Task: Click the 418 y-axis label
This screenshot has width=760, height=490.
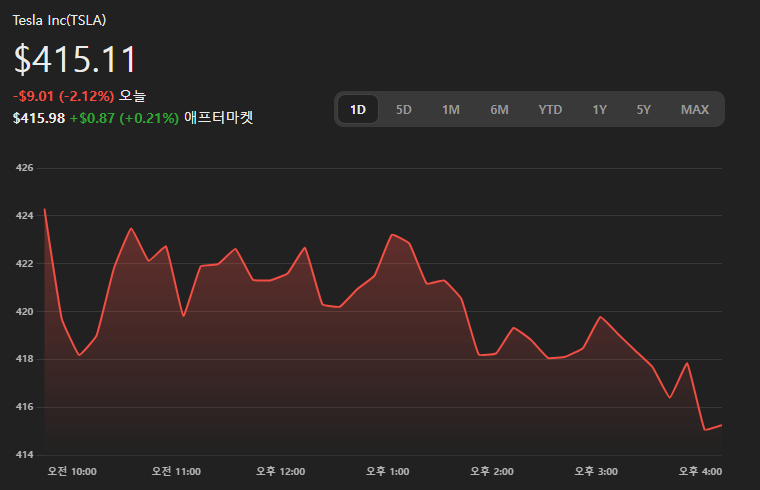Action: pos(24,359)
